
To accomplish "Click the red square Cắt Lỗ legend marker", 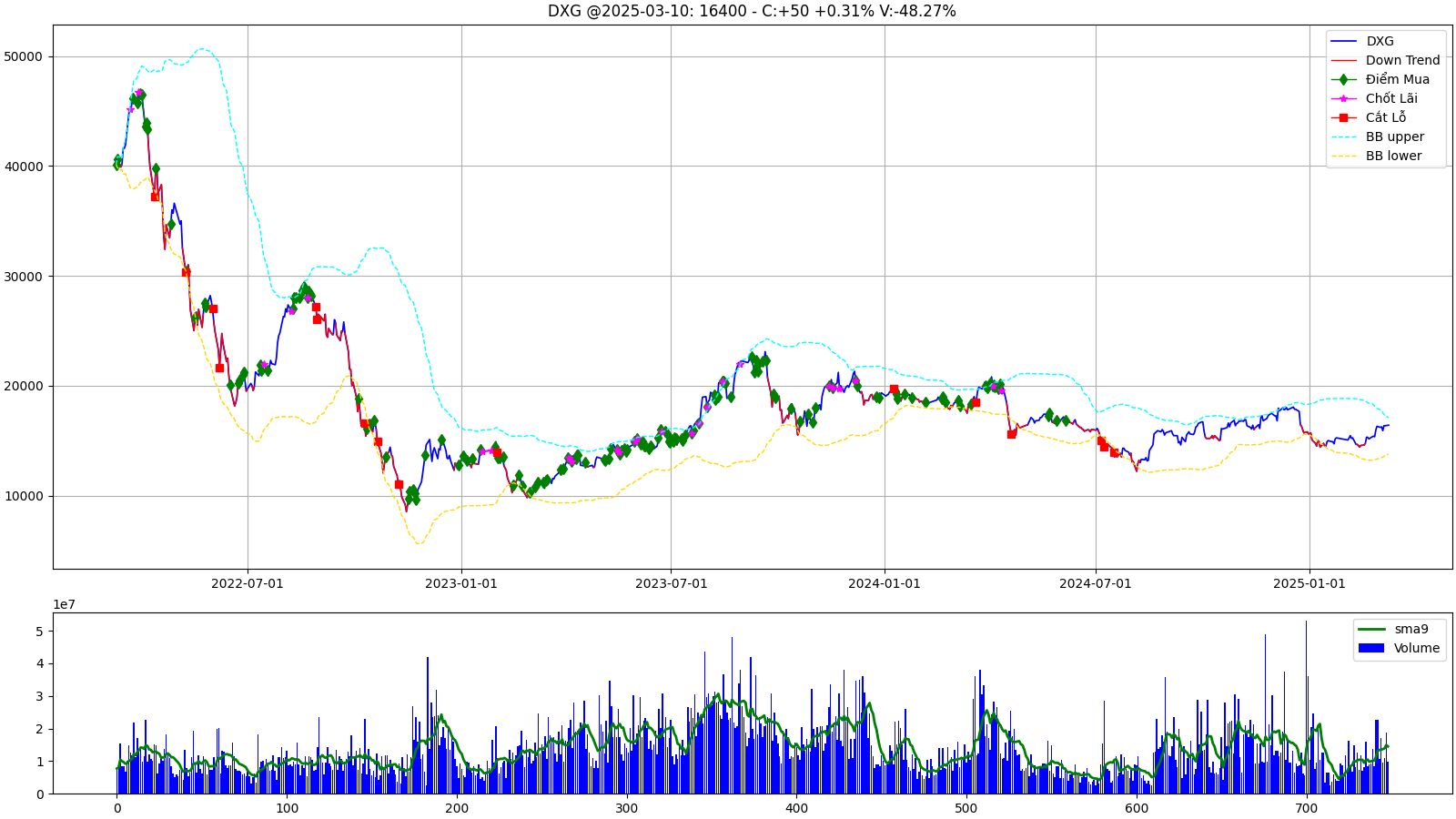I will [x=1343, y=117].
